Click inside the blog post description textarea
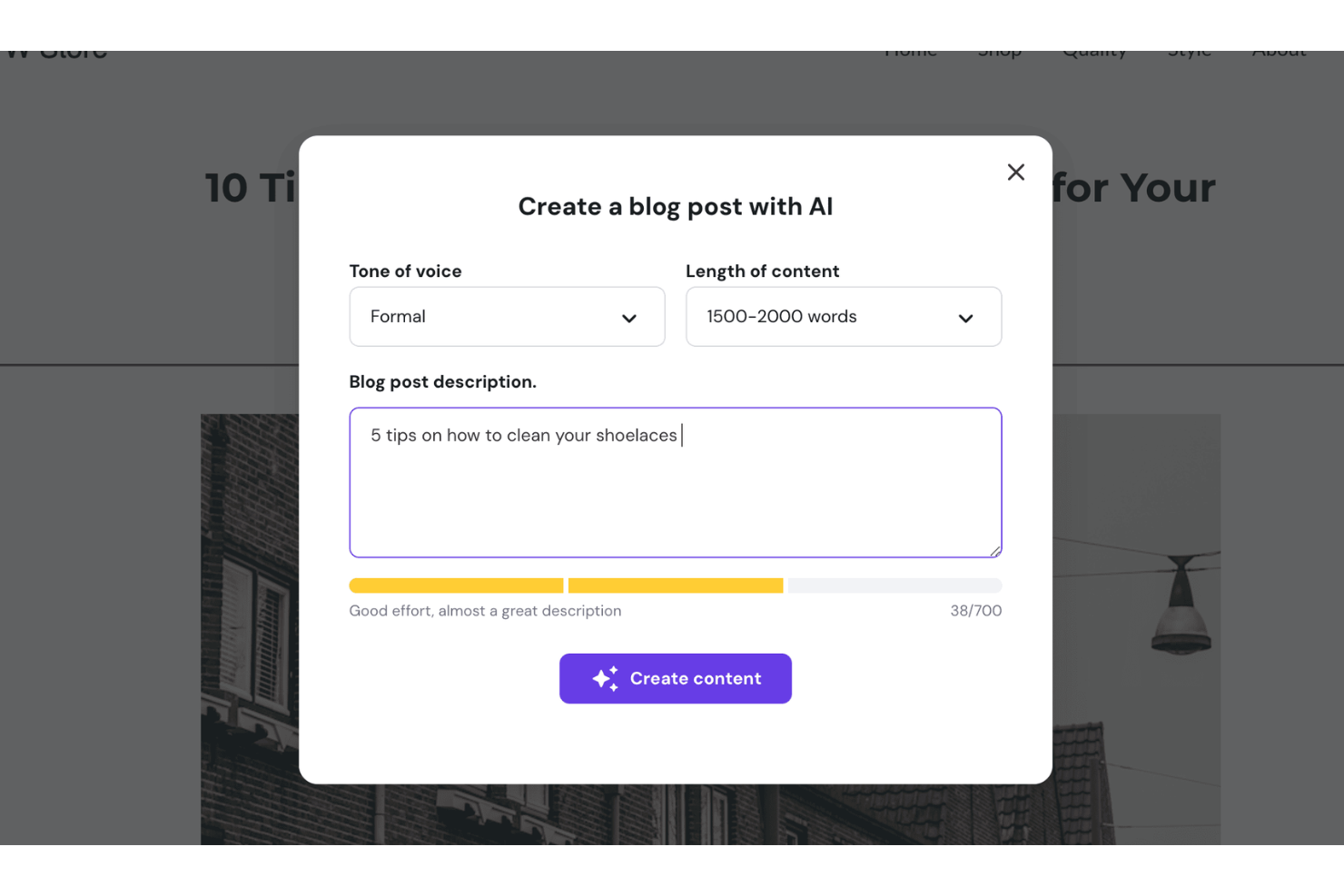 676,483
